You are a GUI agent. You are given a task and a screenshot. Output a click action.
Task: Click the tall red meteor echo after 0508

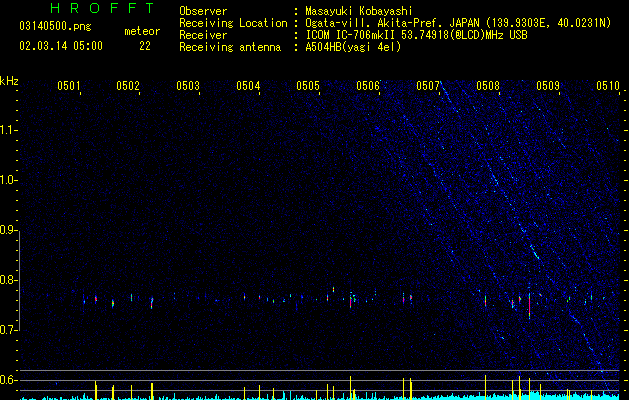coord(530,306)
